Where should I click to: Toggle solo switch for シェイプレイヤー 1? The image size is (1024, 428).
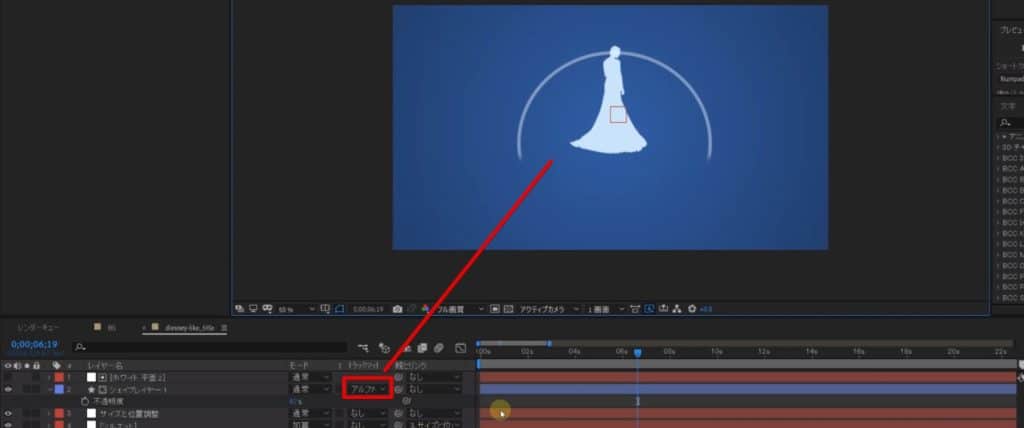point(26,389)
